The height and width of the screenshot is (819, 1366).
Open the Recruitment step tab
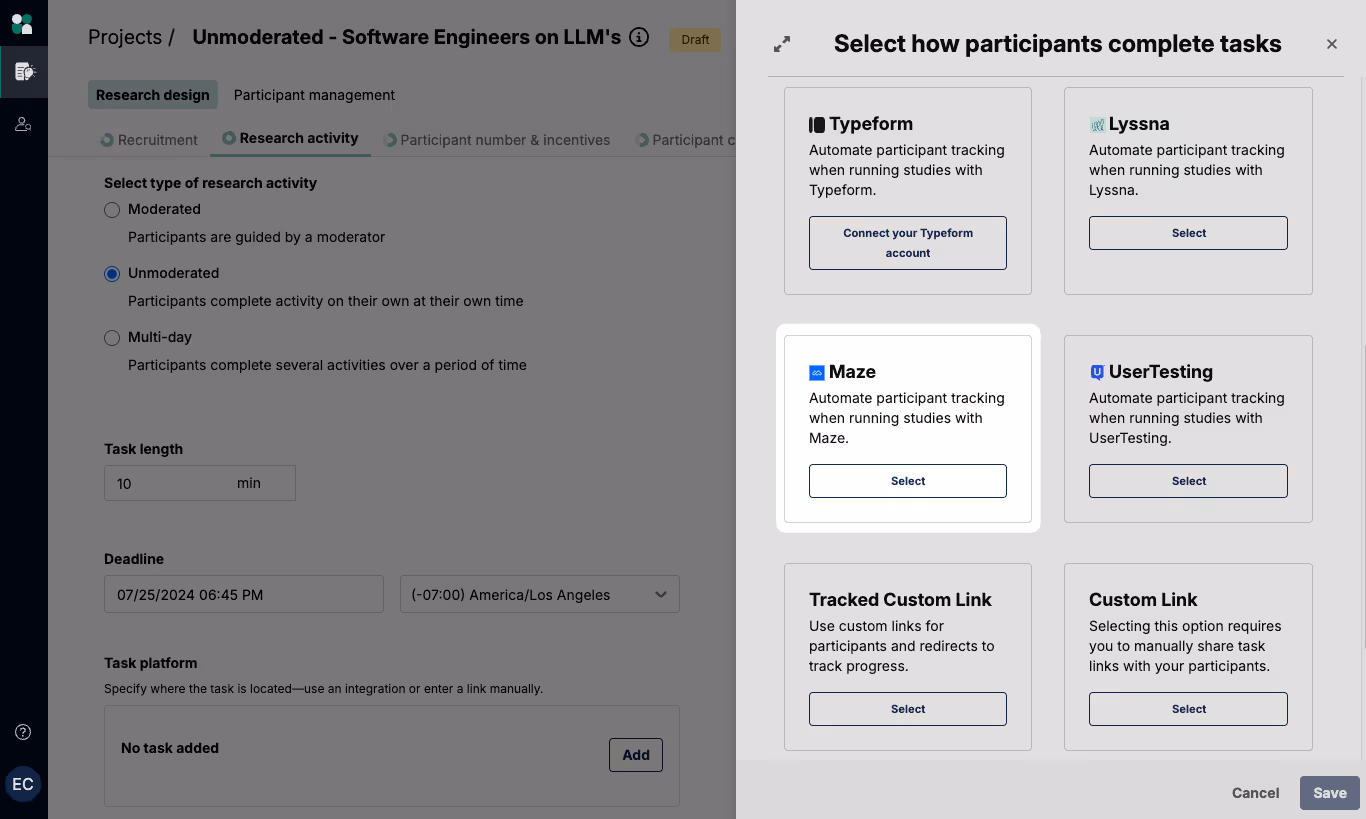tap(149, 140)
